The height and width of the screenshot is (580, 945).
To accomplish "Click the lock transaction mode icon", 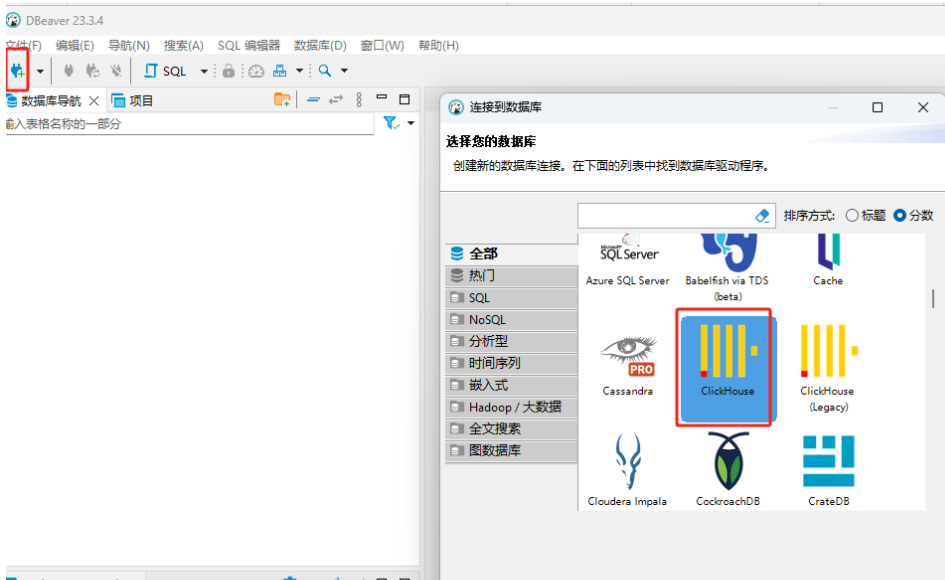I will click(228, 71).
